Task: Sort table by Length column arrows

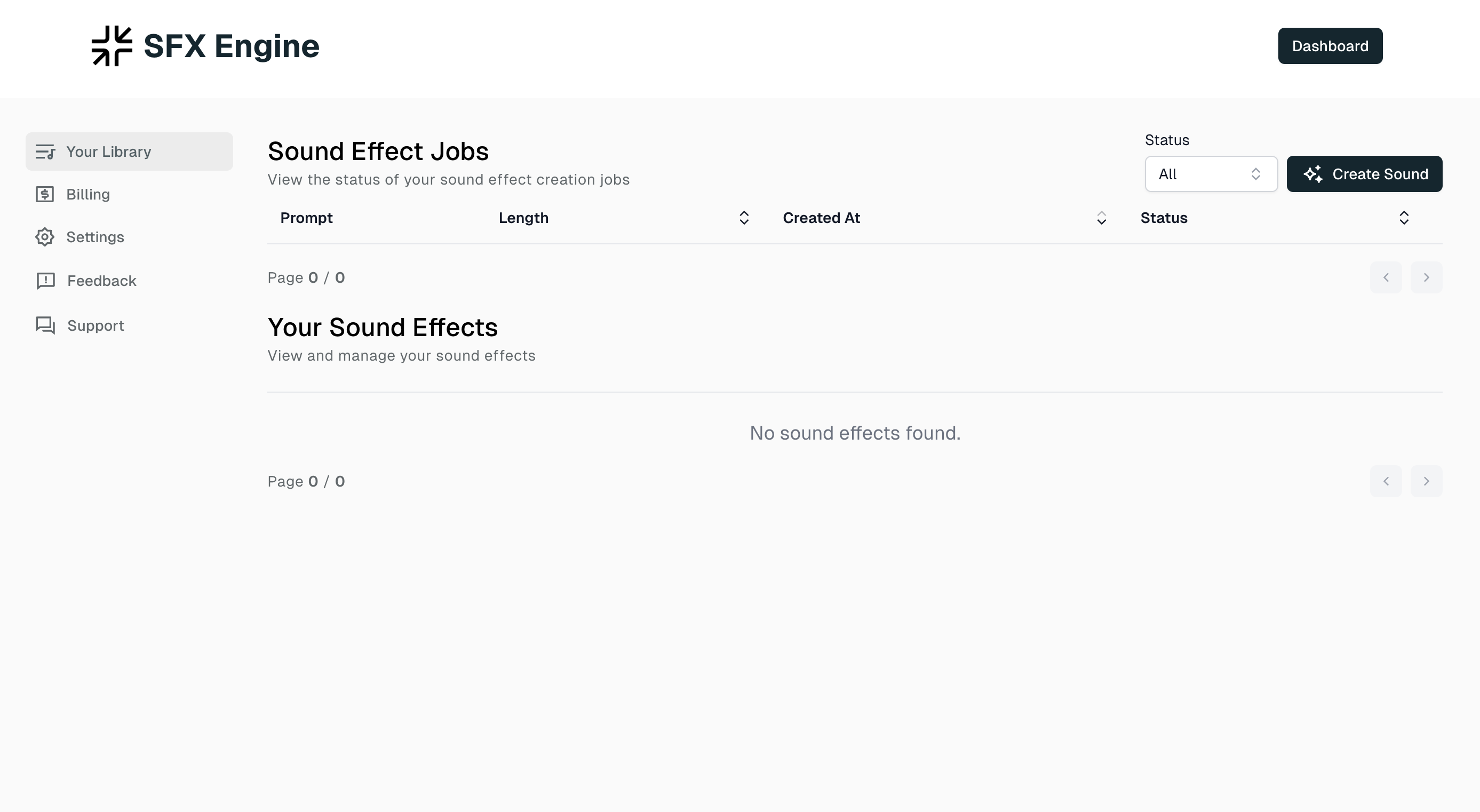Action: 743,218
